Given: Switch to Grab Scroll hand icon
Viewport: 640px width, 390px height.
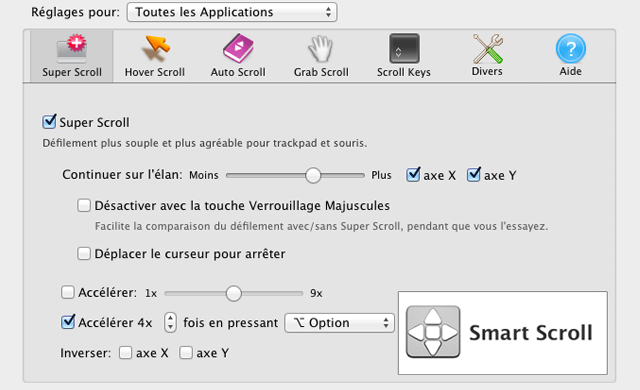Looking at the screenshot, I should (x=321, y=49).
